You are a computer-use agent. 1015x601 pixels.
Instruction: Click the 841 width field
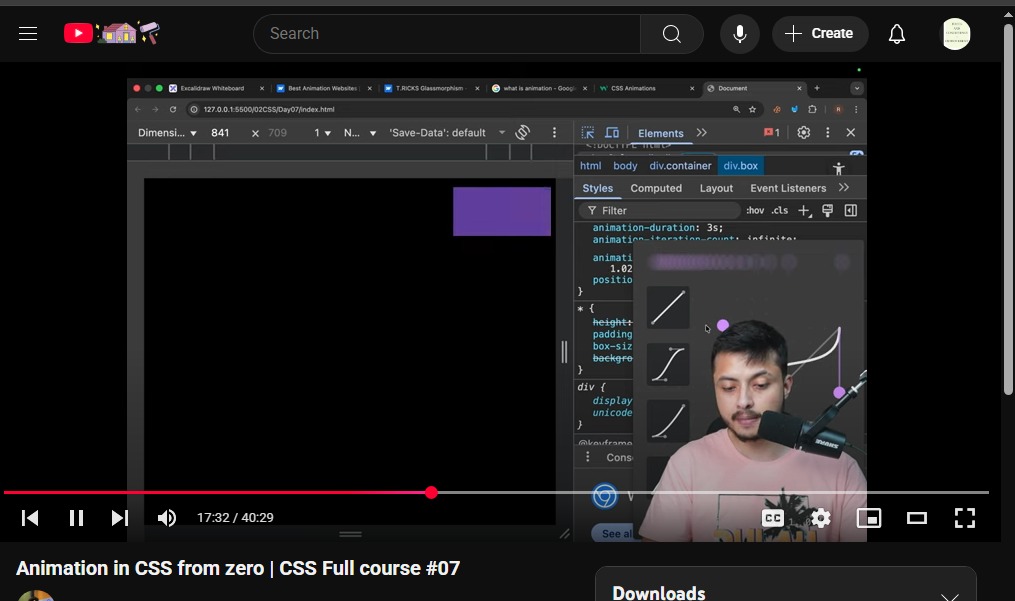[x=220, y=133]
